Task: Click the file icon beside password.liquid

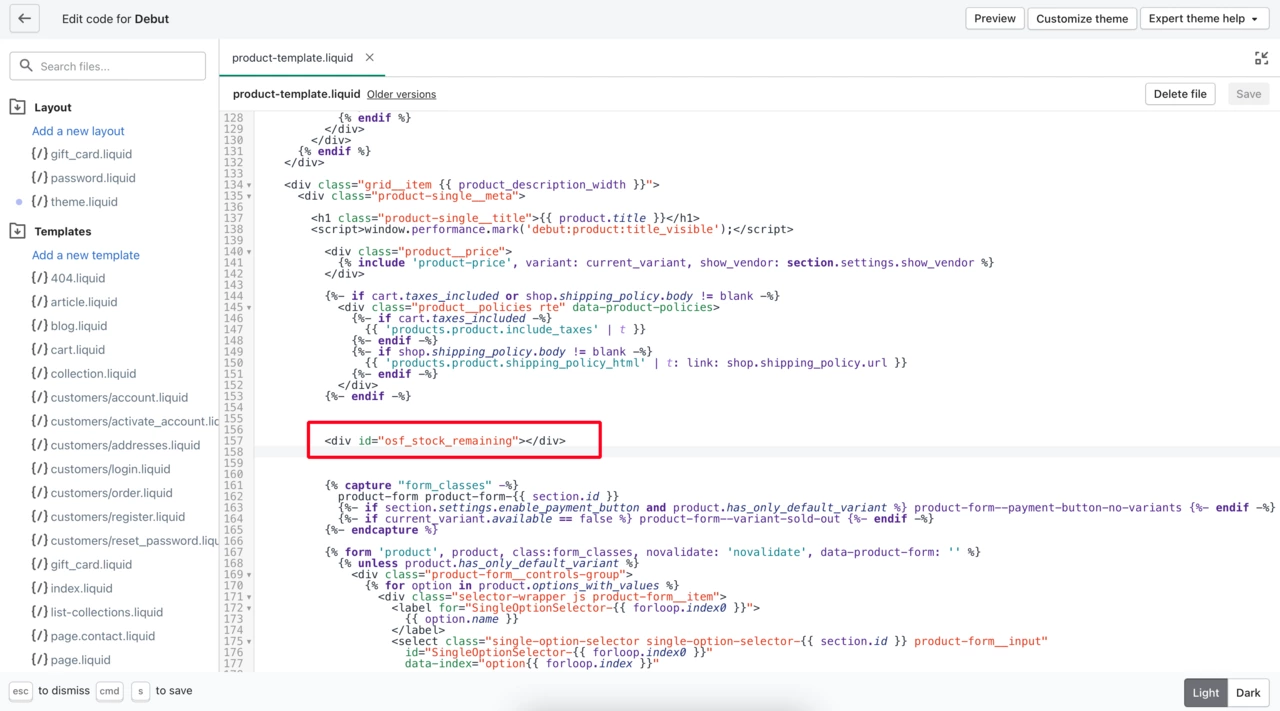Action: [x=39, y=178]
